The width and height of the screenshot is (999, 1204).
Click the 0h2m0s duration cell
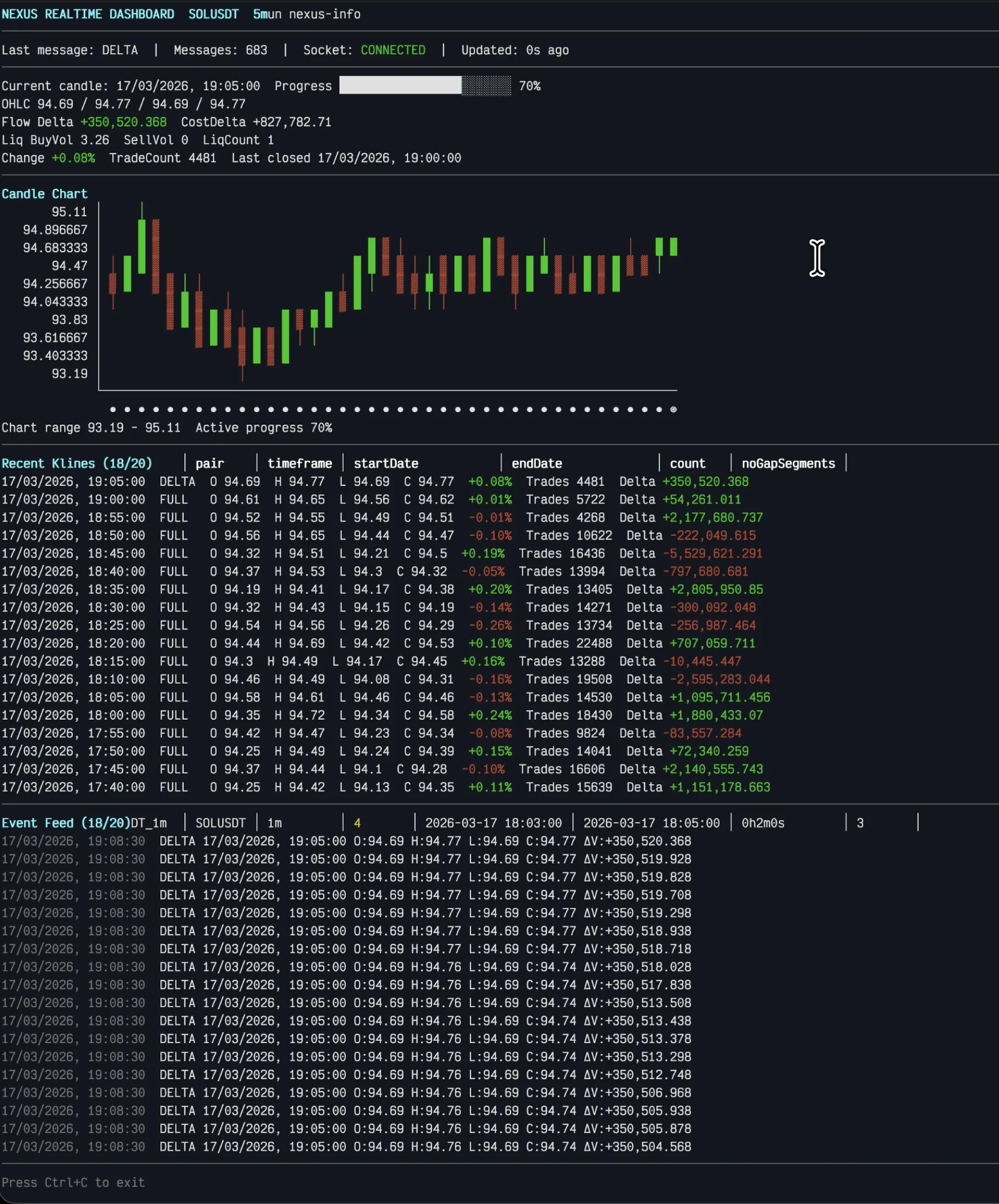763,823
